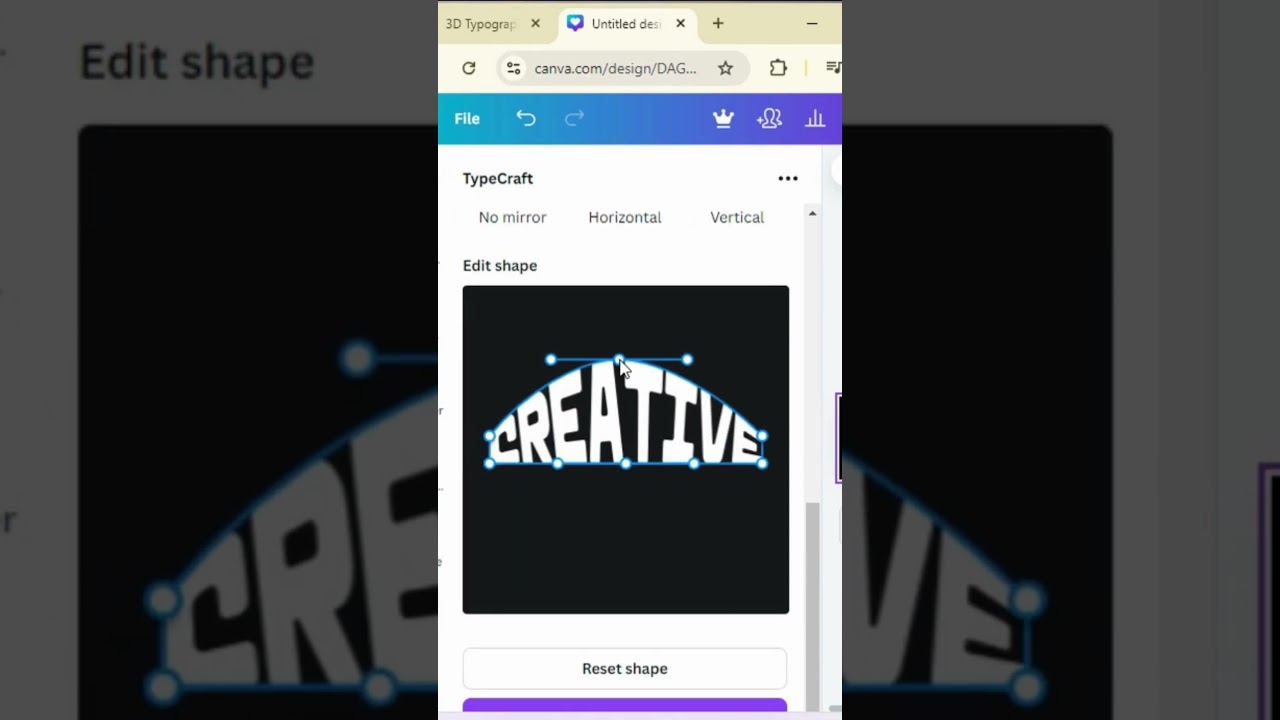Undo the last action in Canva
Image resolution: width=1280 pixels, height=720 pixels.
pos(526,119)
